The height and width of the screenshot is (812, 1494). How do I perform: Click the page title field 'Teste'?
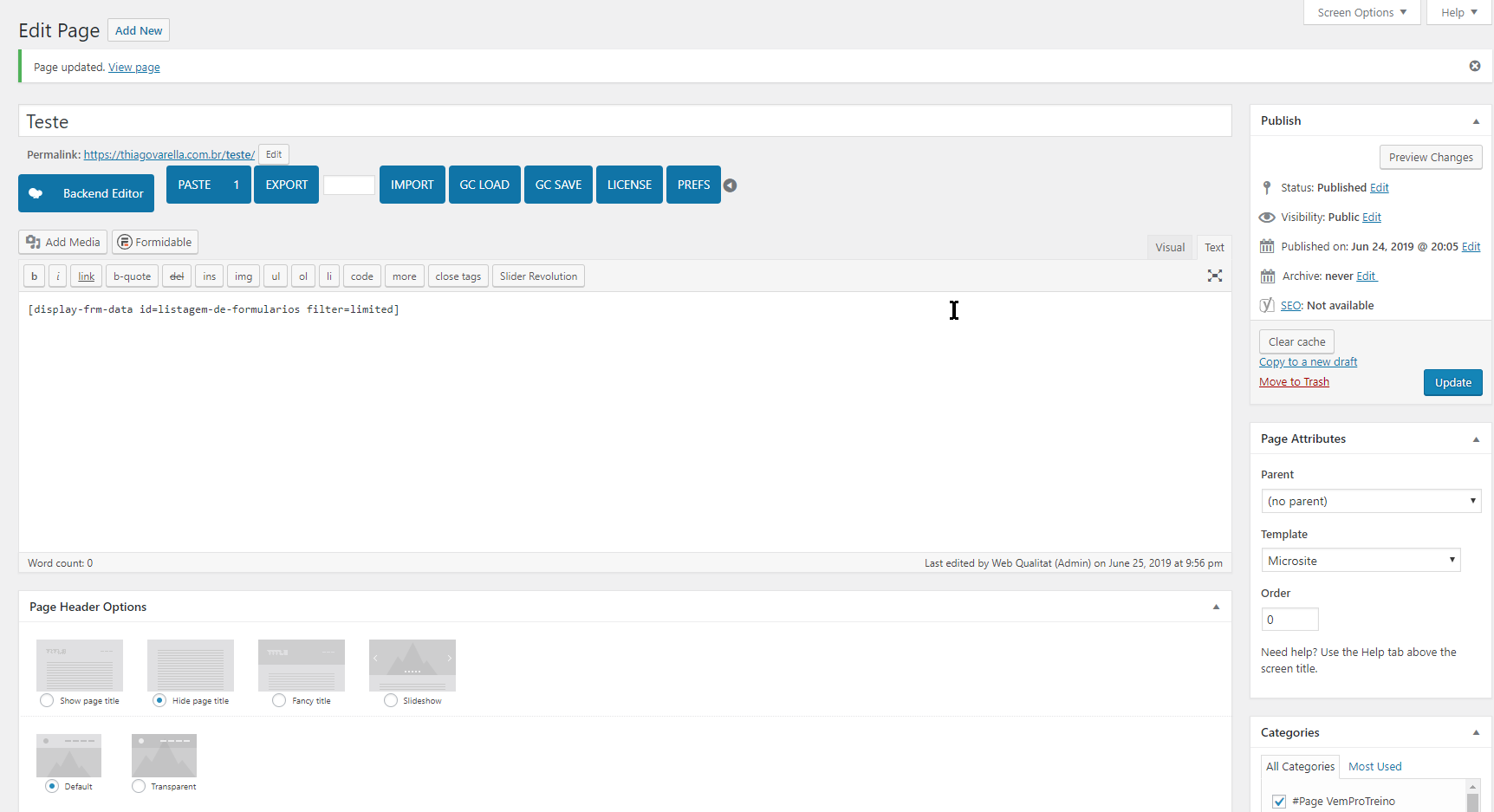coord(625,121)
